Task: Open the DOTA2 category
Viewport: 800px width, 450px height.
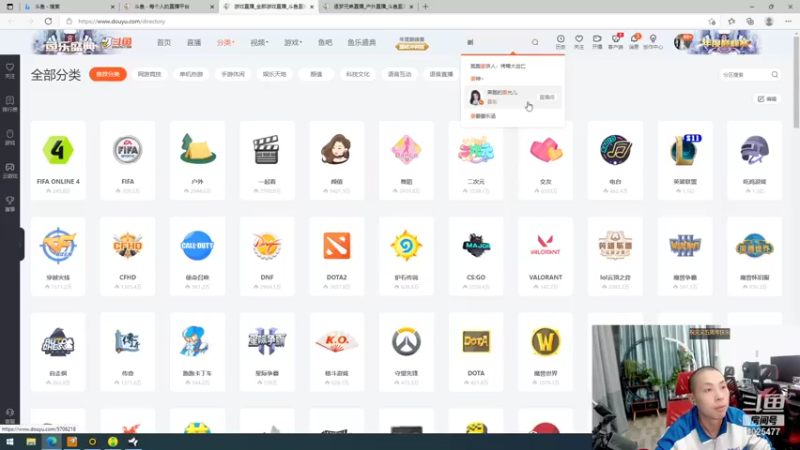Action: click(x=337, y=256)
